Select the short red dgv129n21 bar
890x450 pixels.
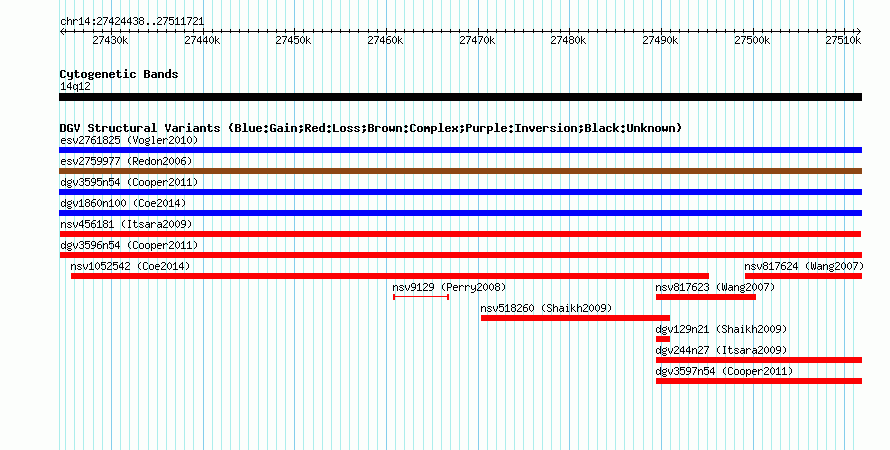point(663,339)
